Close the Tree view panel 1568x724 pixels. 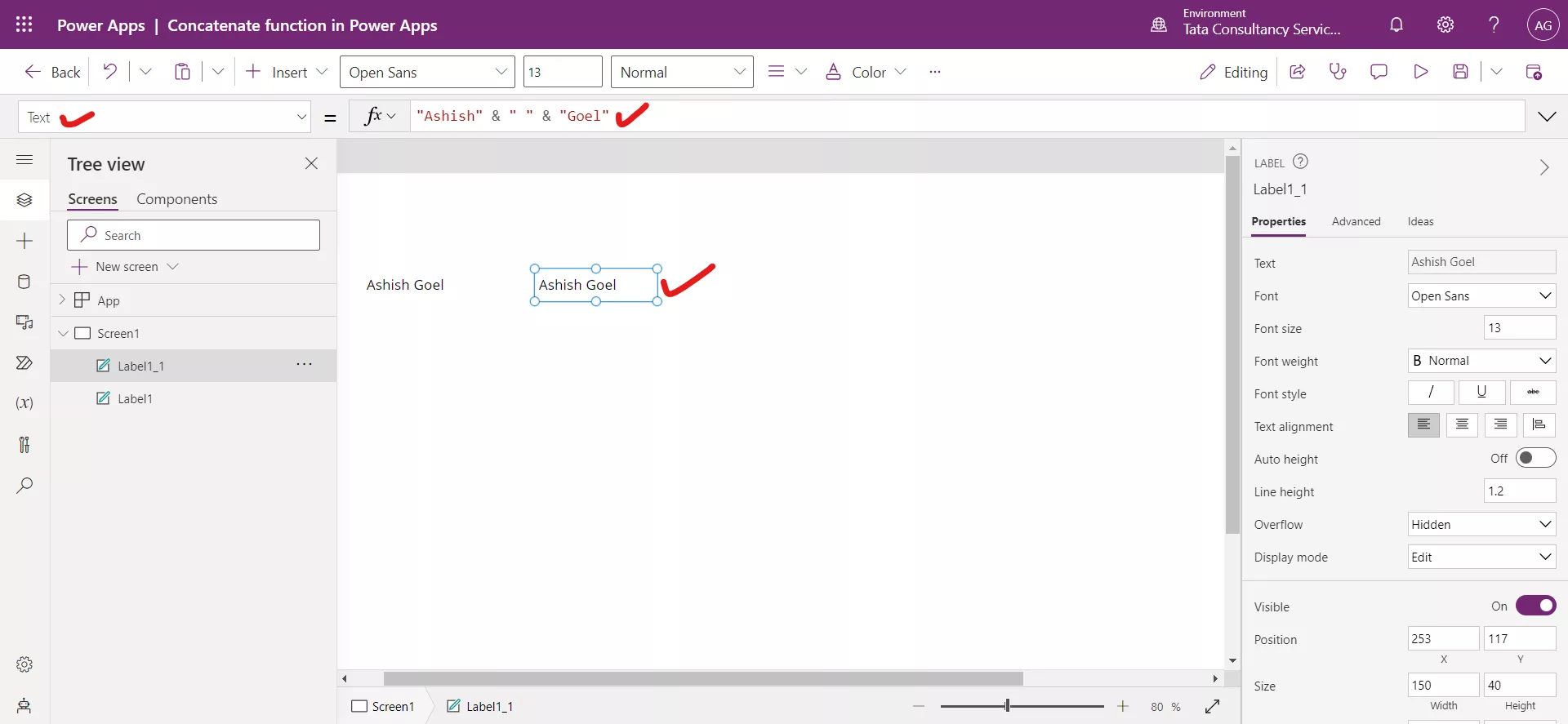(x=311, y=163)
